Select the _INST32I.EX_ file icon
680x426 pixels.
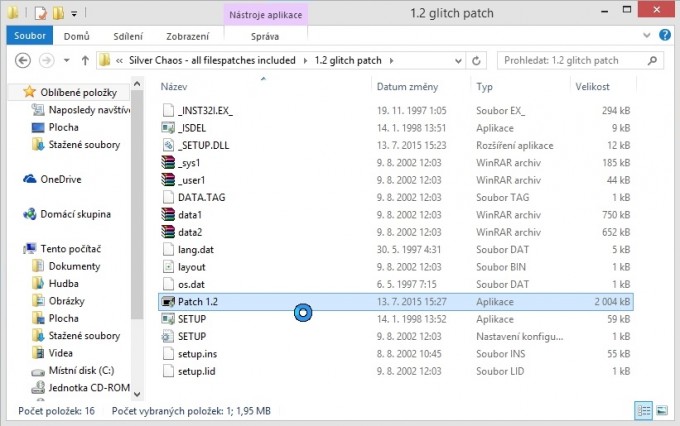point(168,110)
